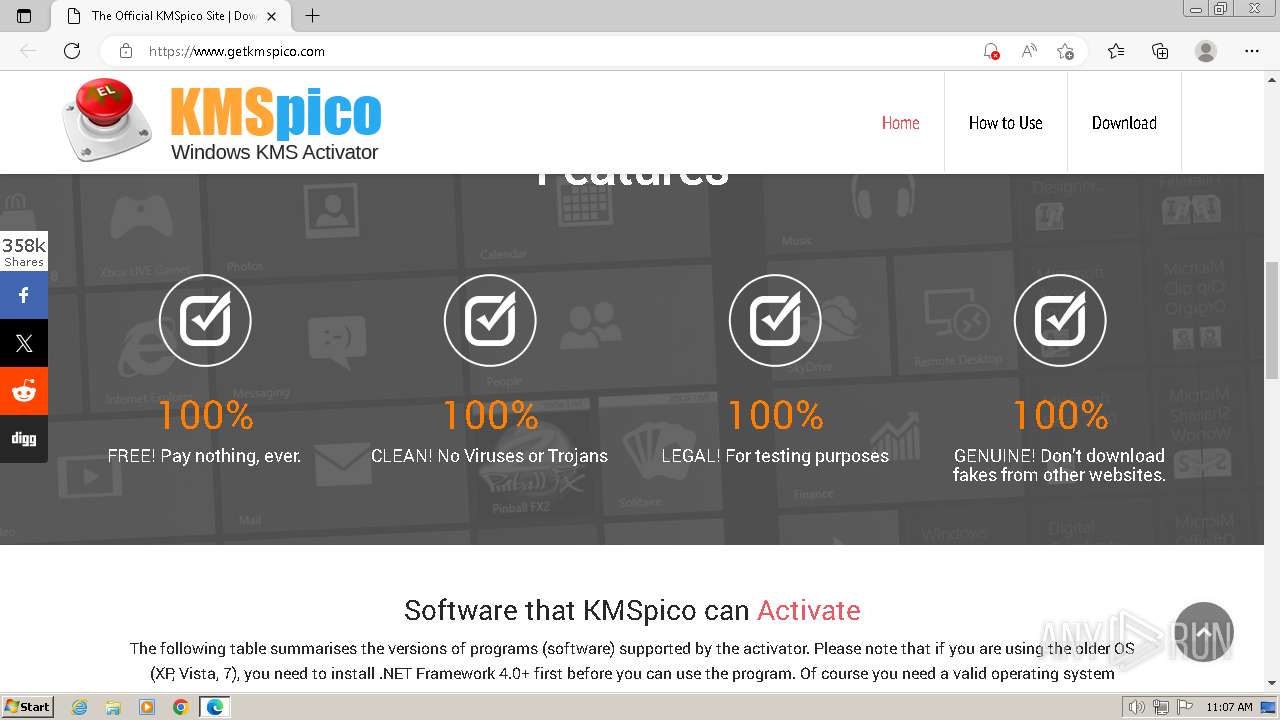Click 'LEGAL! For testing purposes' text
Screen dimensions: 1280x720
(x=775, y=456)
